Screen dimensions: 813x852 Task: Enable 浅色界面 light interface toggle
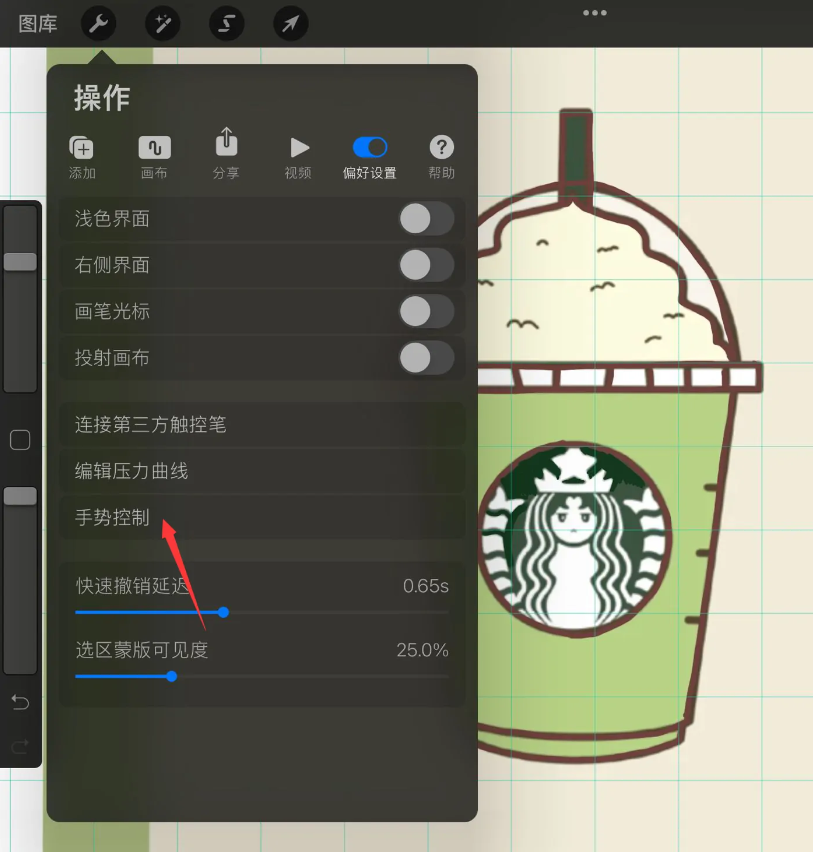[x=427, y=218]
